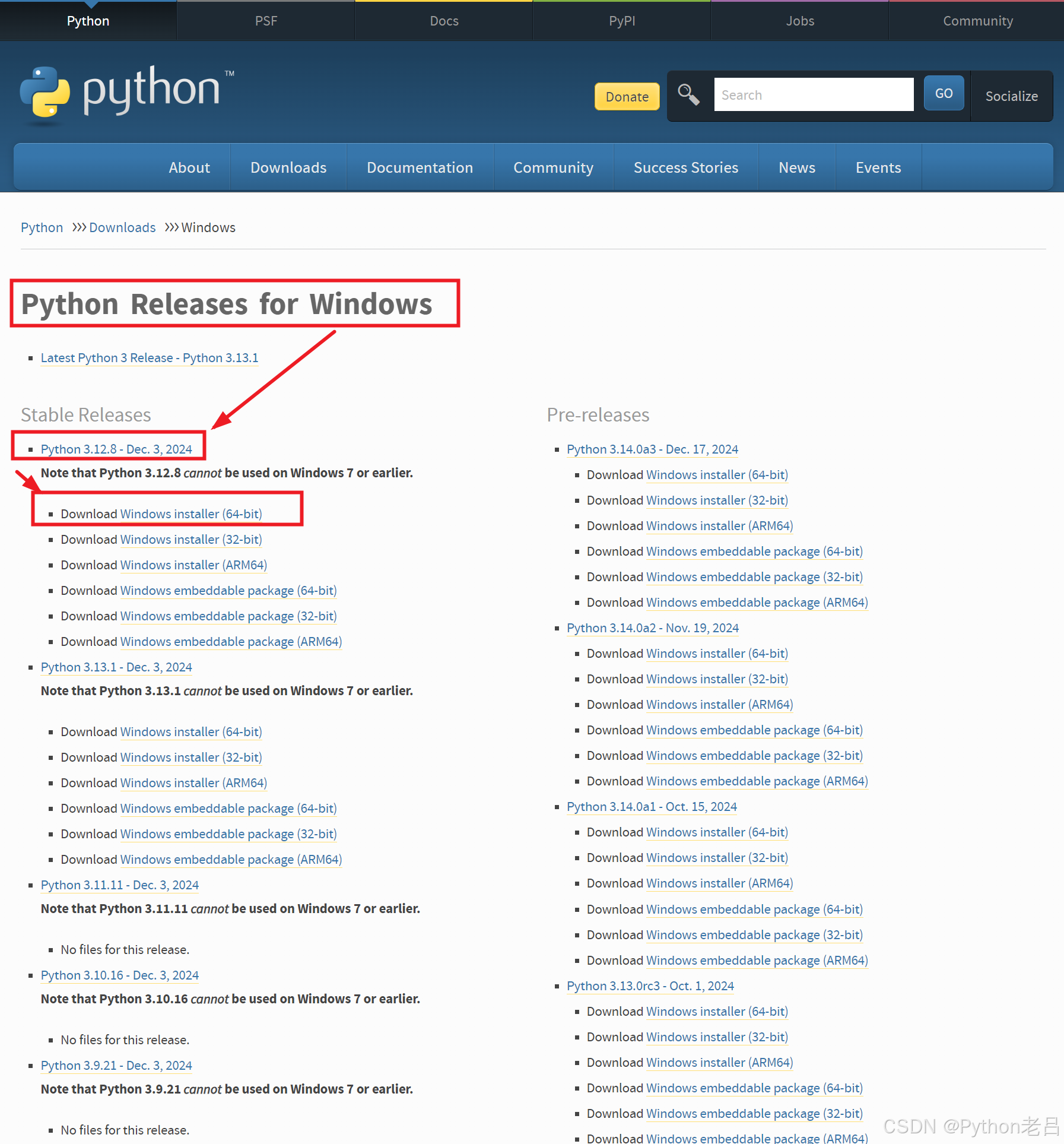Download Python 3.13.0rc3 embeddable package (64-bit)
Screen dimensions: 1064x1144
754,1088
